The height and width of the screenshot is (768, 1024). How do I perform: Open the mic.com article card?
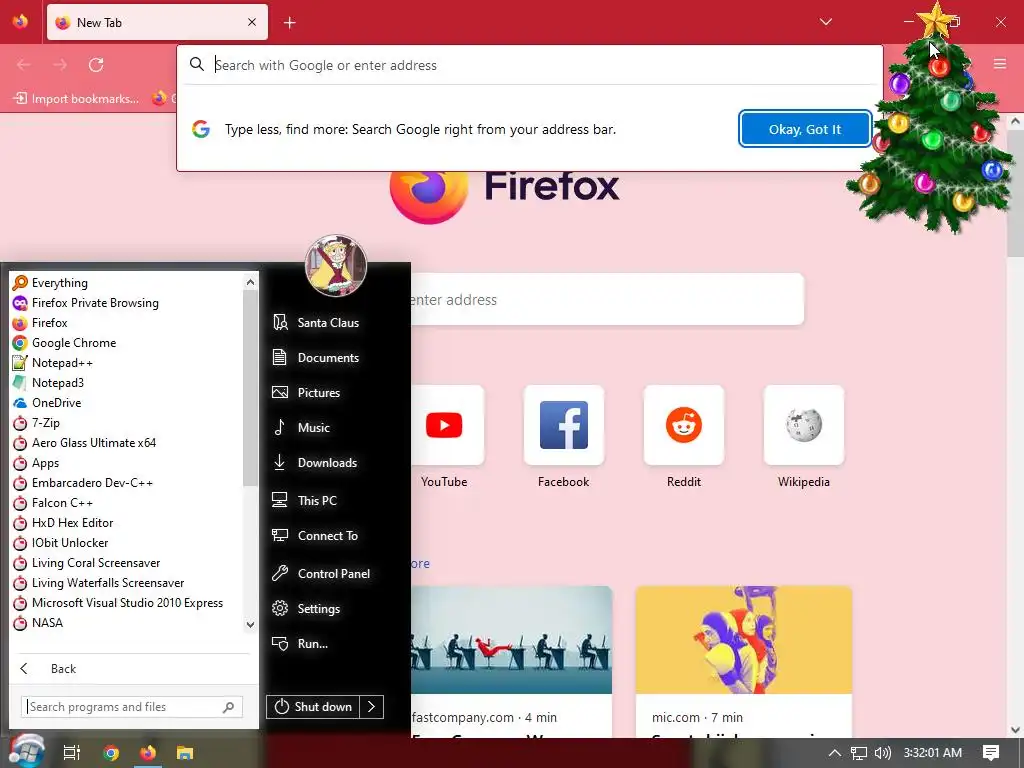point(744,662)
